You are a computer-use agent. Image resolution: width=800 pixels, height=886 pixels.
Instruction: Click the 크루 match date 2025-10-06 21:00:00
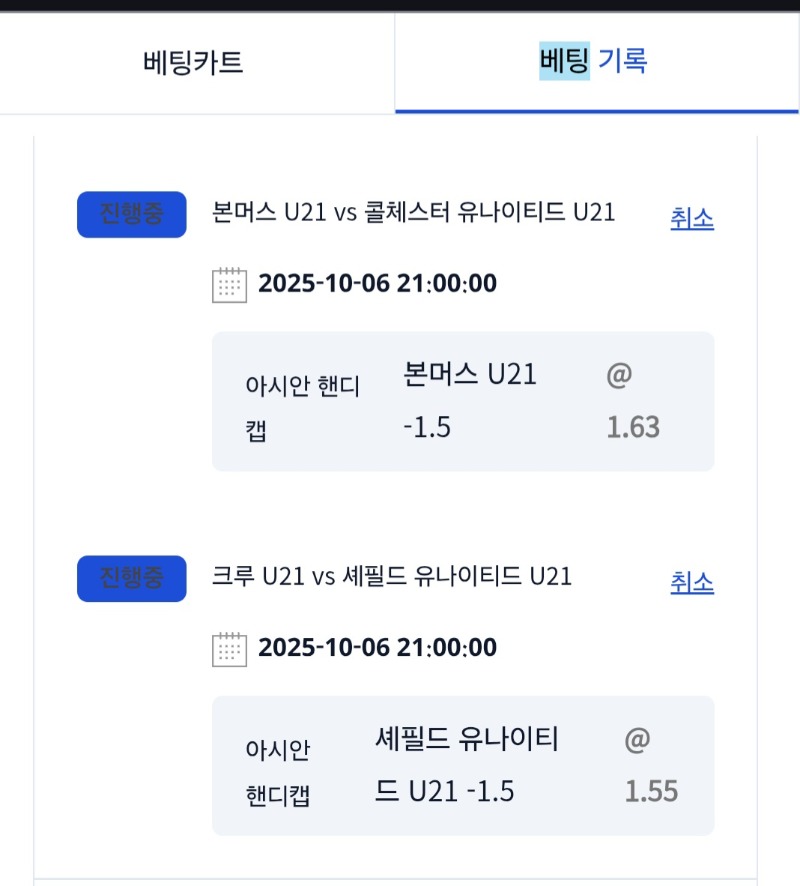(377, 648)
